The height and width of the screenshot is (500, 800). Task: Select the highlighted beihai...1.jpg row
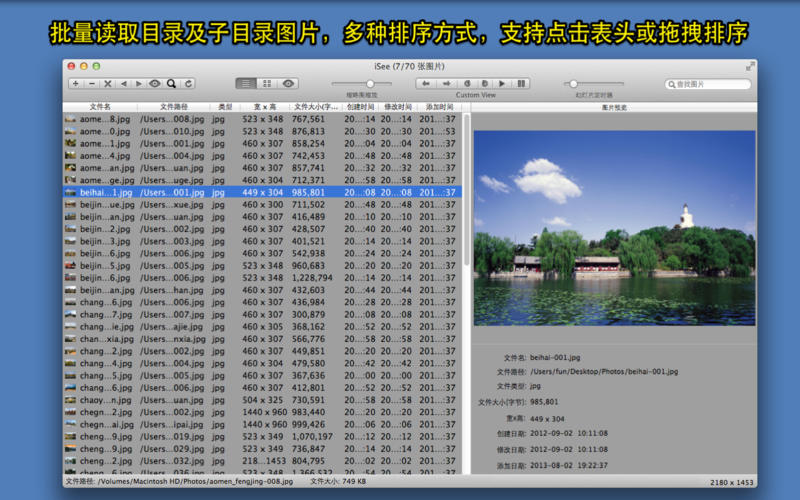coord(262,192)
